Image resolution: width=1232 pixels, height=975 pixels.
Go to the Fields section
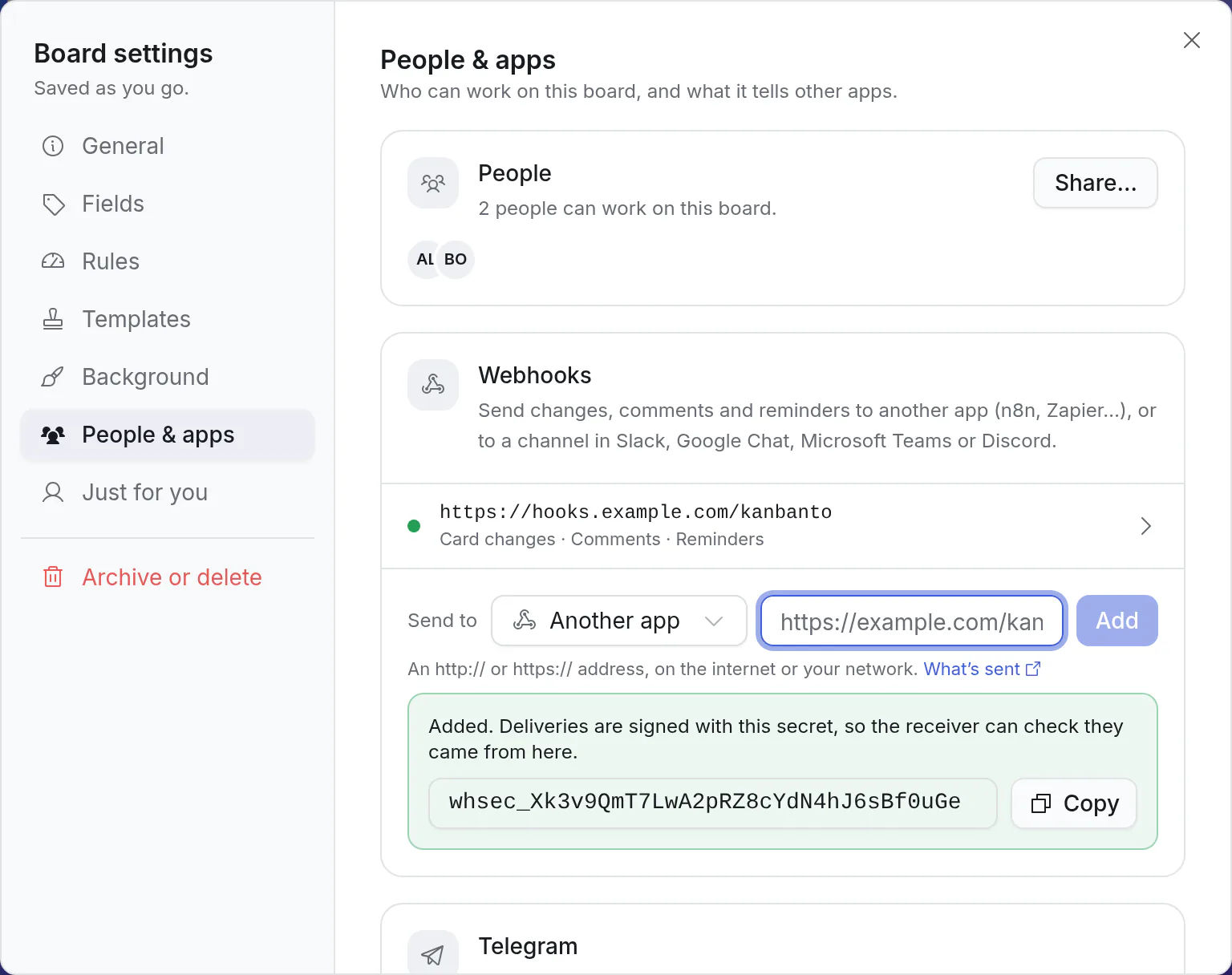(x=168, y=204)
